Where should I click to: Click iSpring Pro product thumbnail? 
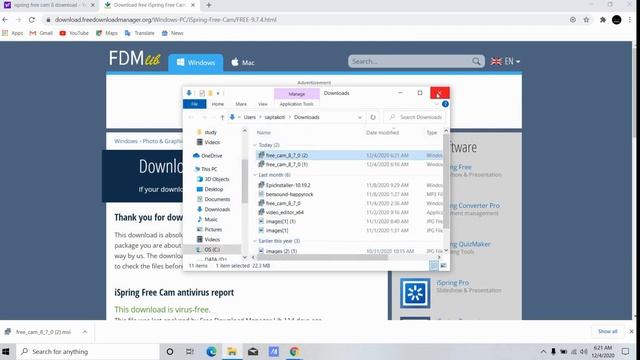tap(415, 293)
